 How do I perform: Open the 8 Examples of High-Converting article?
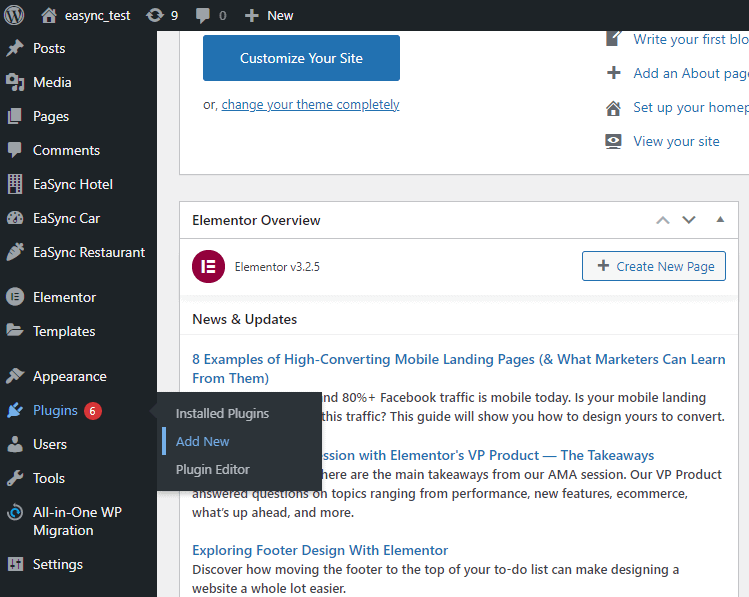(x=459, y=369)
